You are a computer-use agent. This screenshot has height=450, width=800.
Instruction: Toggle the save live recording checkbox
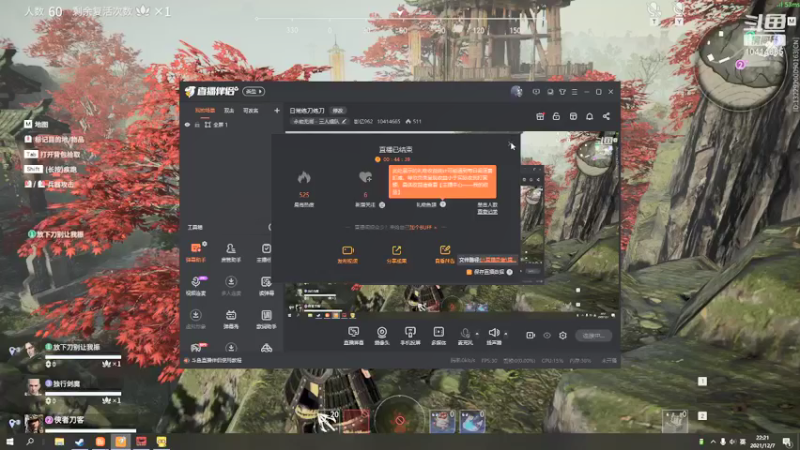pyautogui.click(x=469, y=272)
